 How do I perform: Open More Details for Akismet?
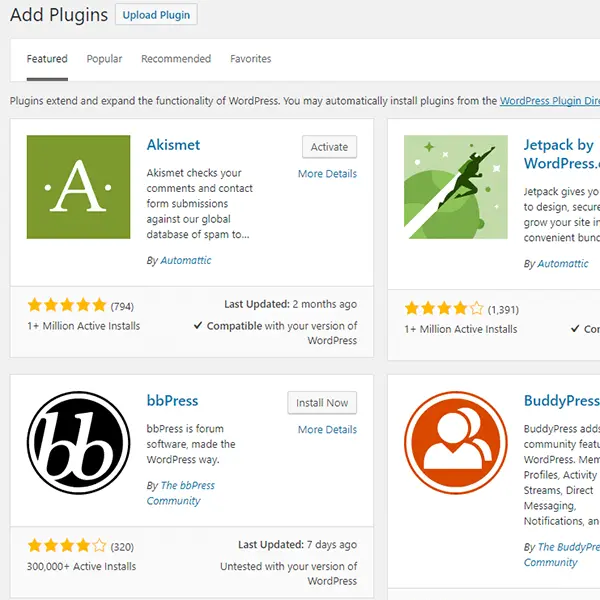pos(327,174)
